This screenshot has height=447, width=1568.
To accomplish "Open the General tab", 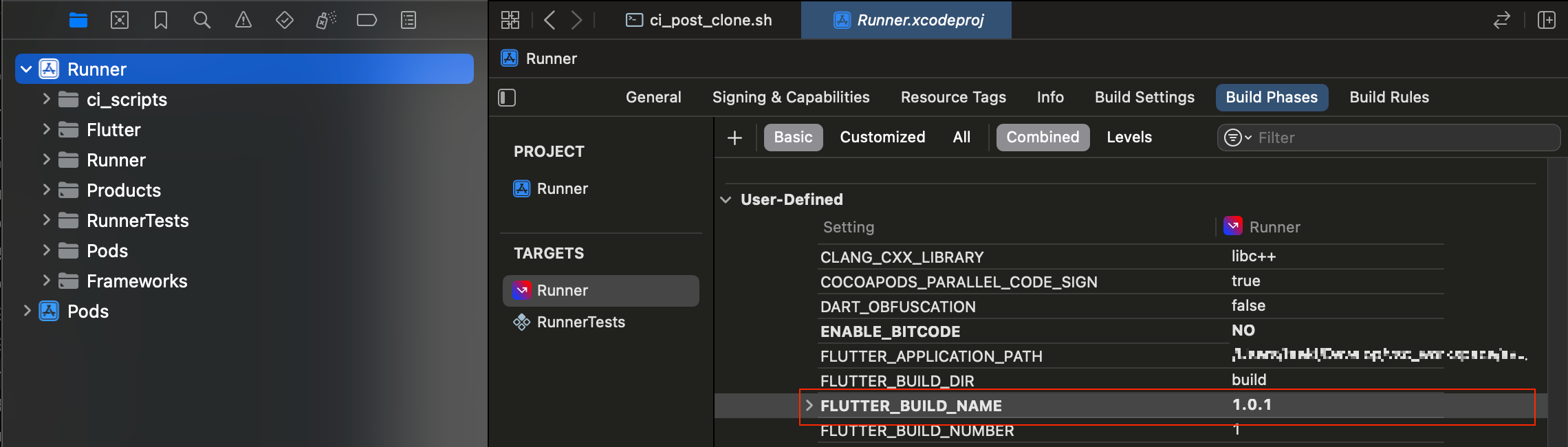I will 653,98.
